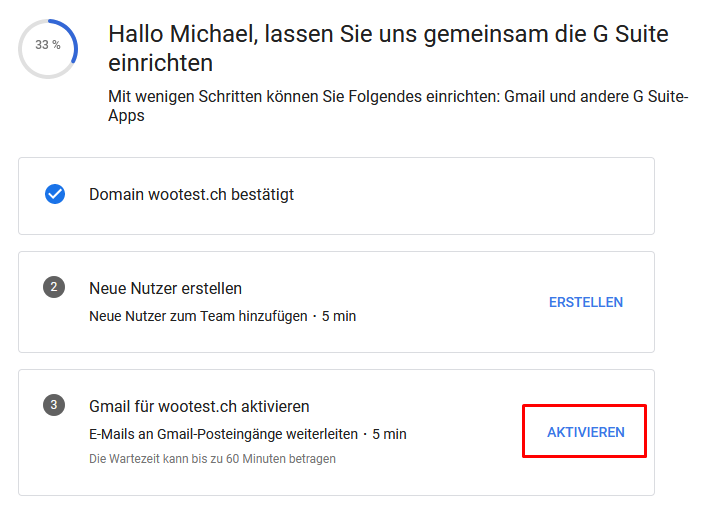
Task: Click the AKTIVIEREN button for Gmail
Action: click(x=586, y=432)
